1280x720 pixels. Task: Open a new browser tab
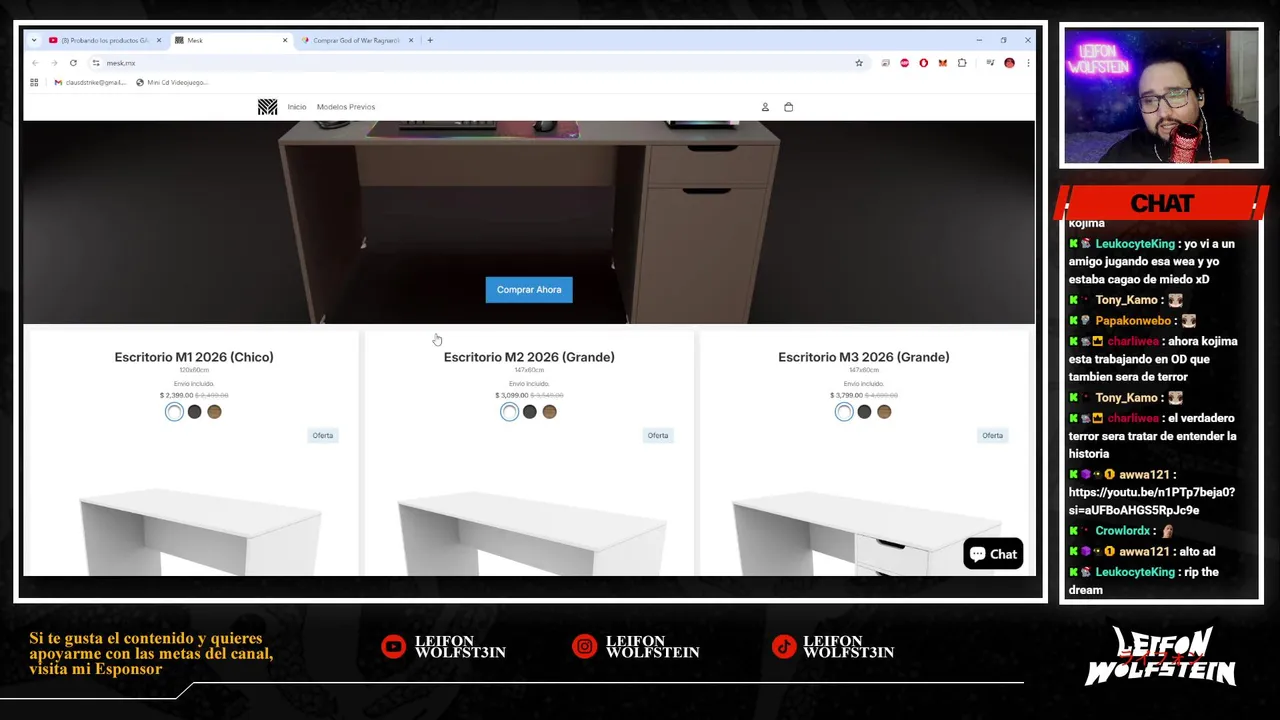pos(430,40)
